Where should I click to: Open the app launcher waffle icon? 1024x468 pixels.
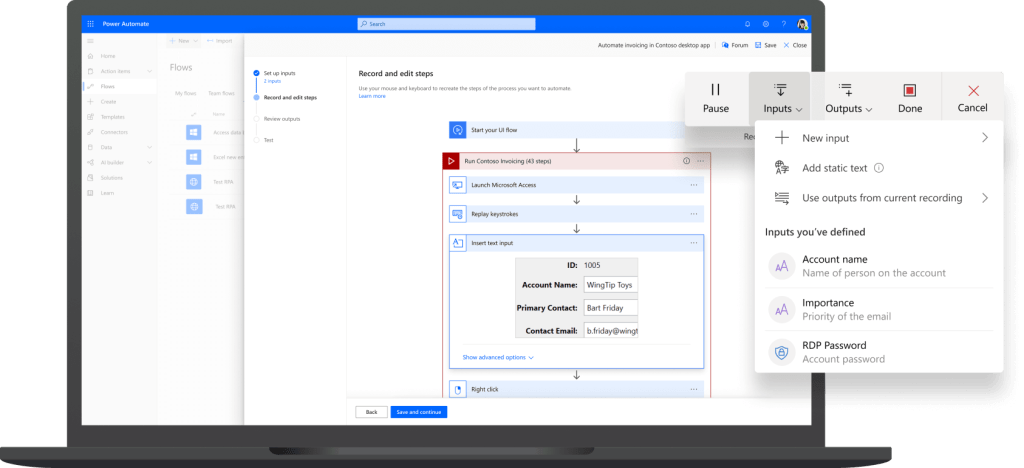coord(90,24)
